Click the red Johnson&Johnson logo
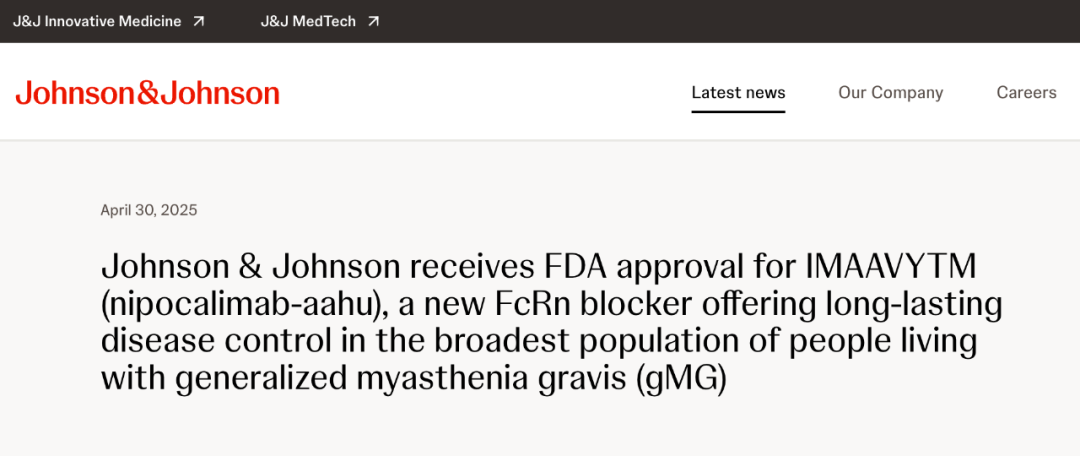Screen dimensions: 1080x456 147,93
